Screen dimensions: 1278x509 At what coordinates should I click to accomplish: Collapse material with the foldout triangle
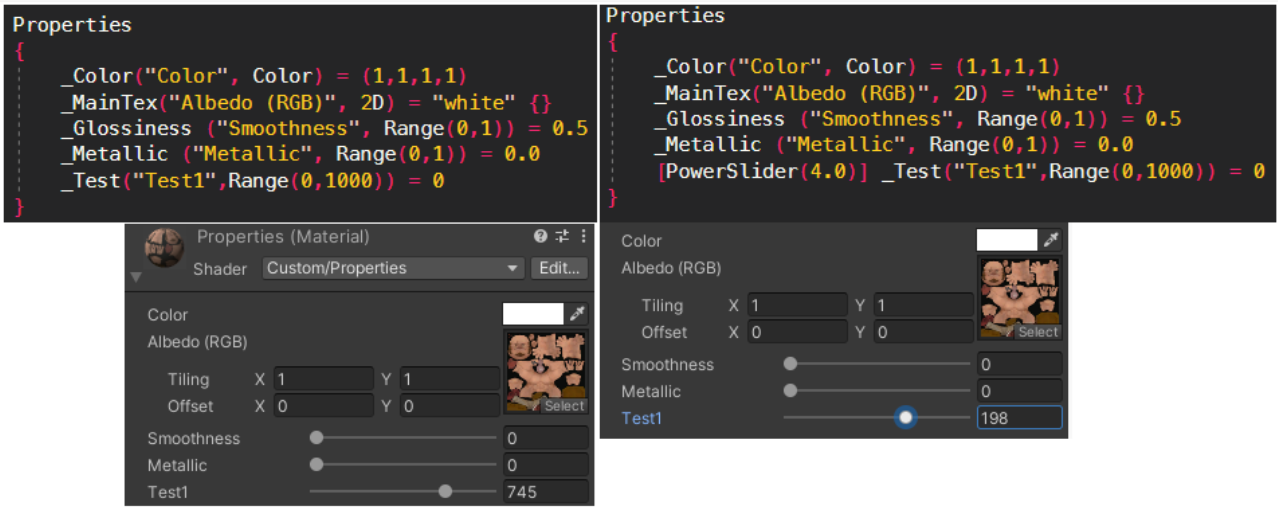point(136,277)
